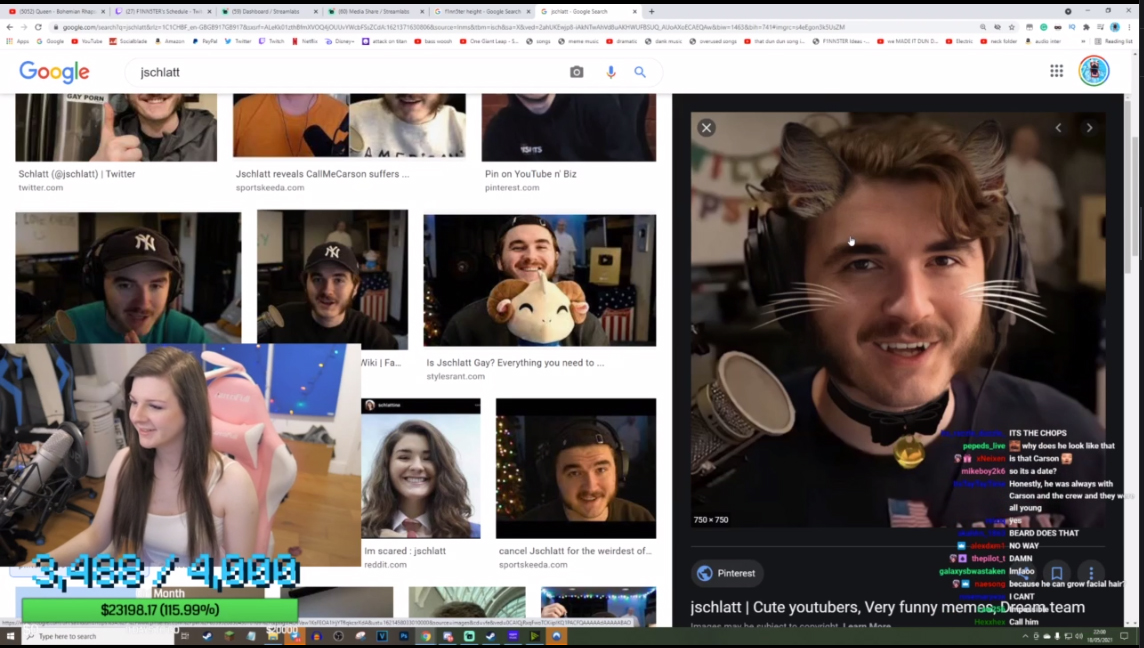1144x648 pixels.
Task: Open the Reading list panel
Action: coord(1113,42)
